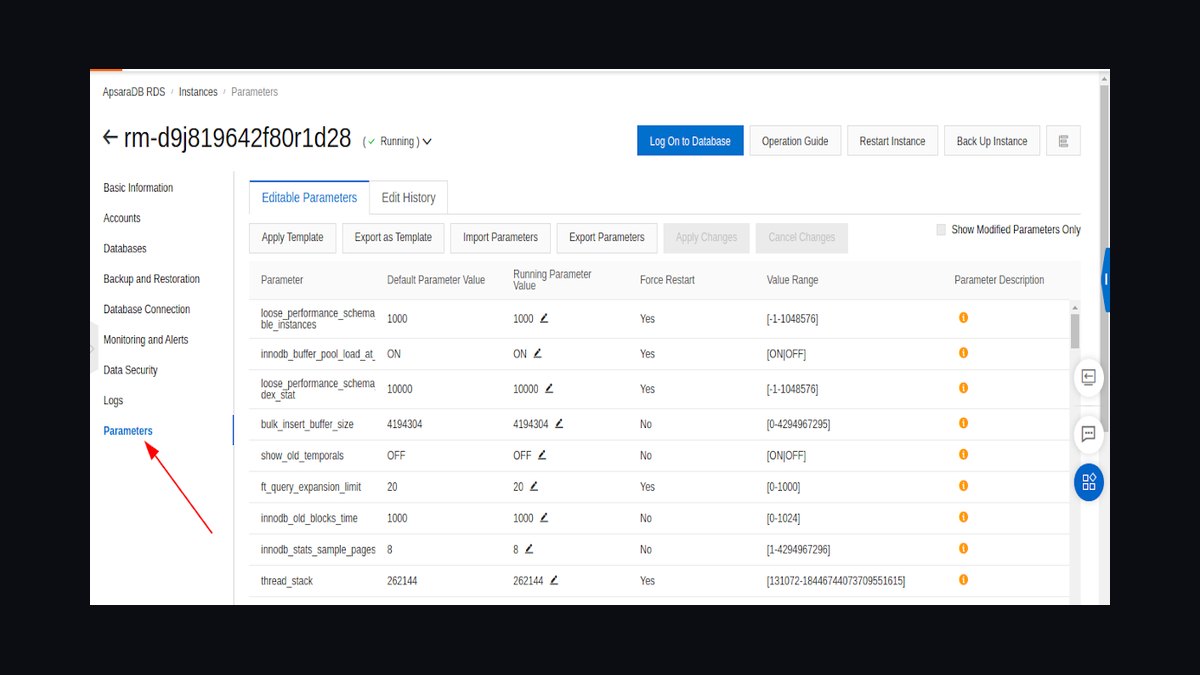Viewport: 1200px width, 675px height.
Task: Enable Show Modified Parameters Only
Action: pyautogui.click(x=941, y=230)
